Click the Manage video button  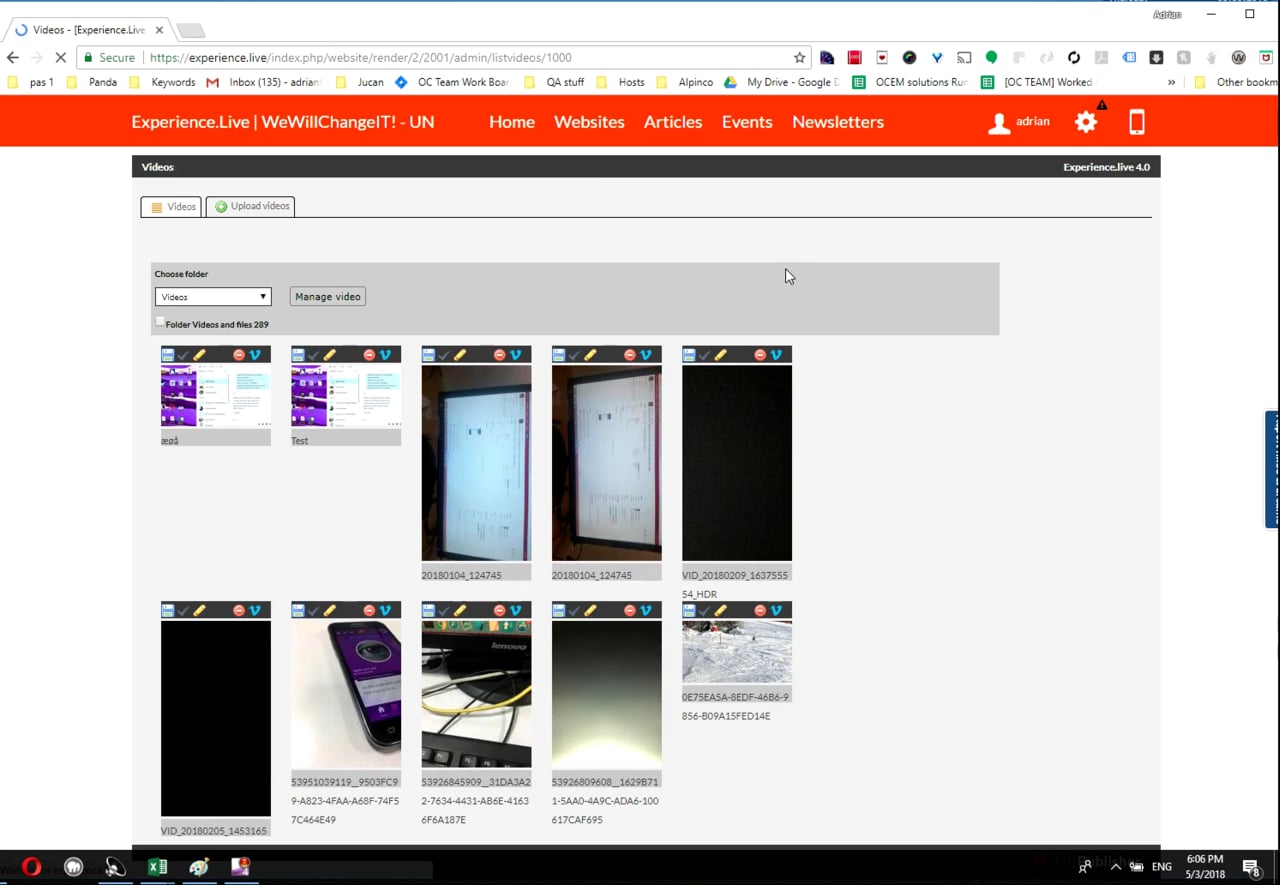tap(328, 297)
